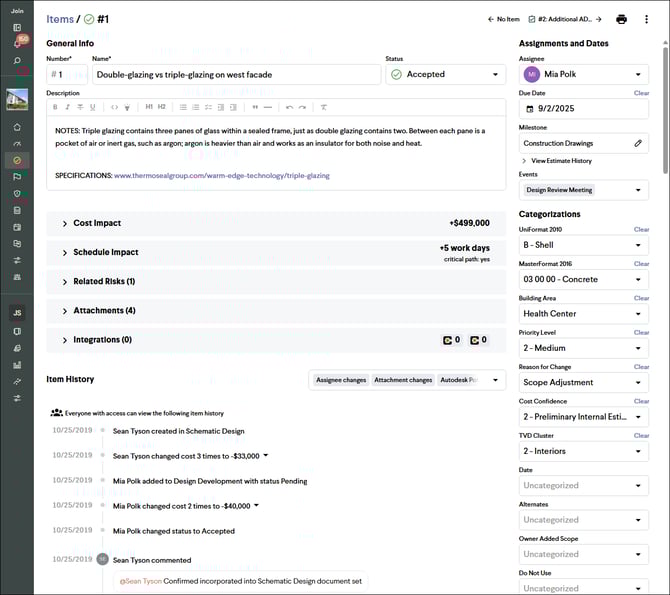Click the item Name text field
This screenshot has height=595, width=670.
pyautogui.click(x=236, y=74)
